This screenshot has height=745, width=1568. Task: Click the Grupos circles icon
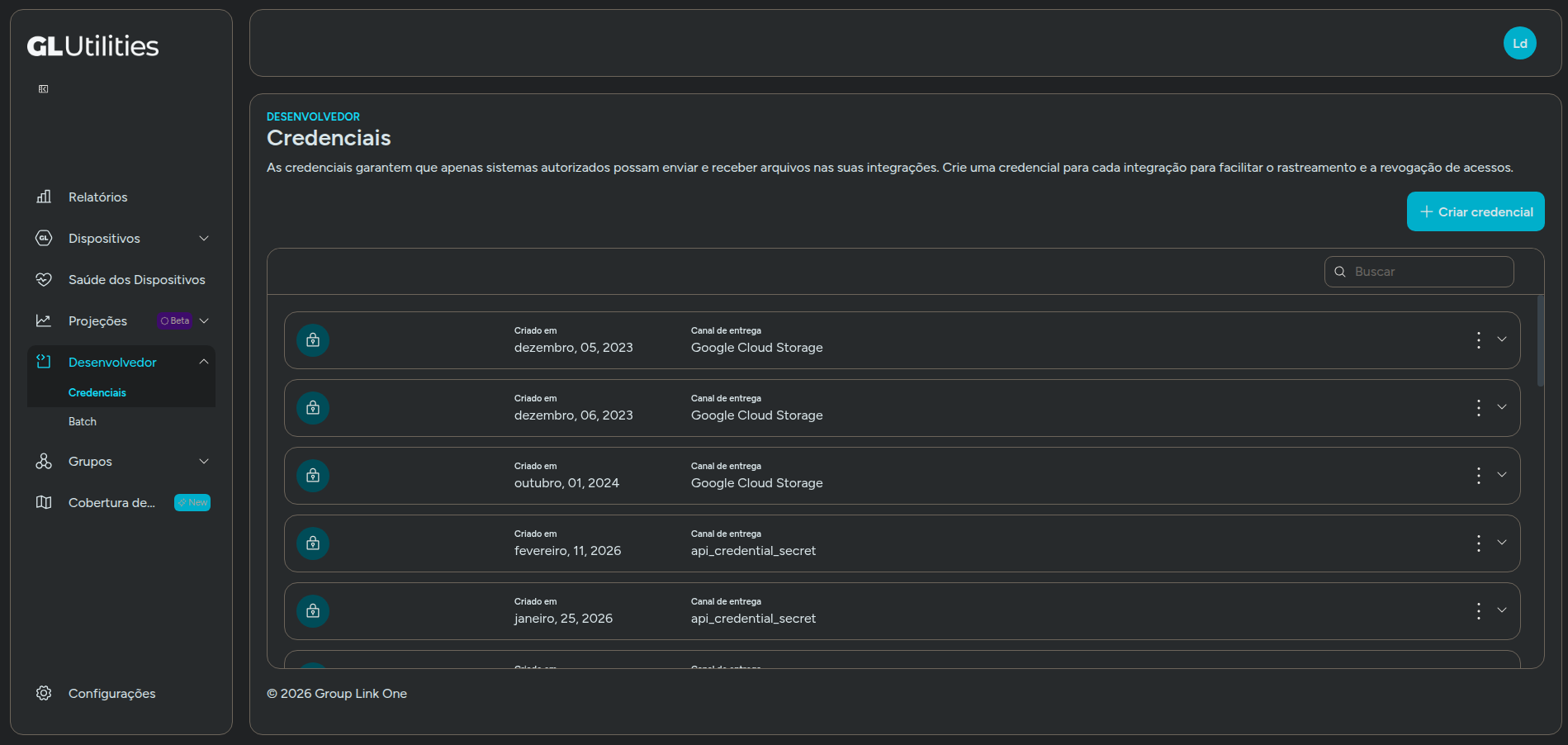coord(44,461)
